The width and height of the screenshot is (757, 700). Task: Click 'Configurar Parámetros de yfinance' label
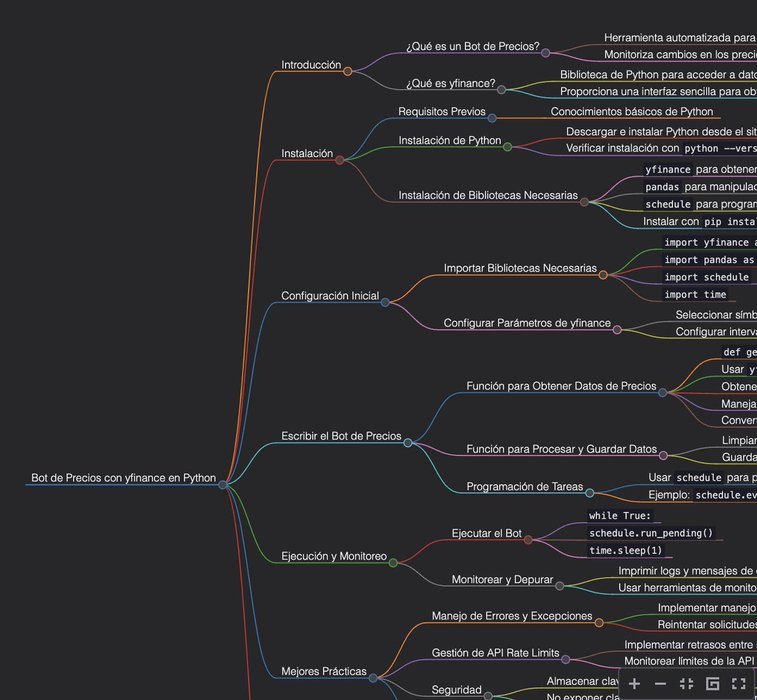(x=527, y=323)
